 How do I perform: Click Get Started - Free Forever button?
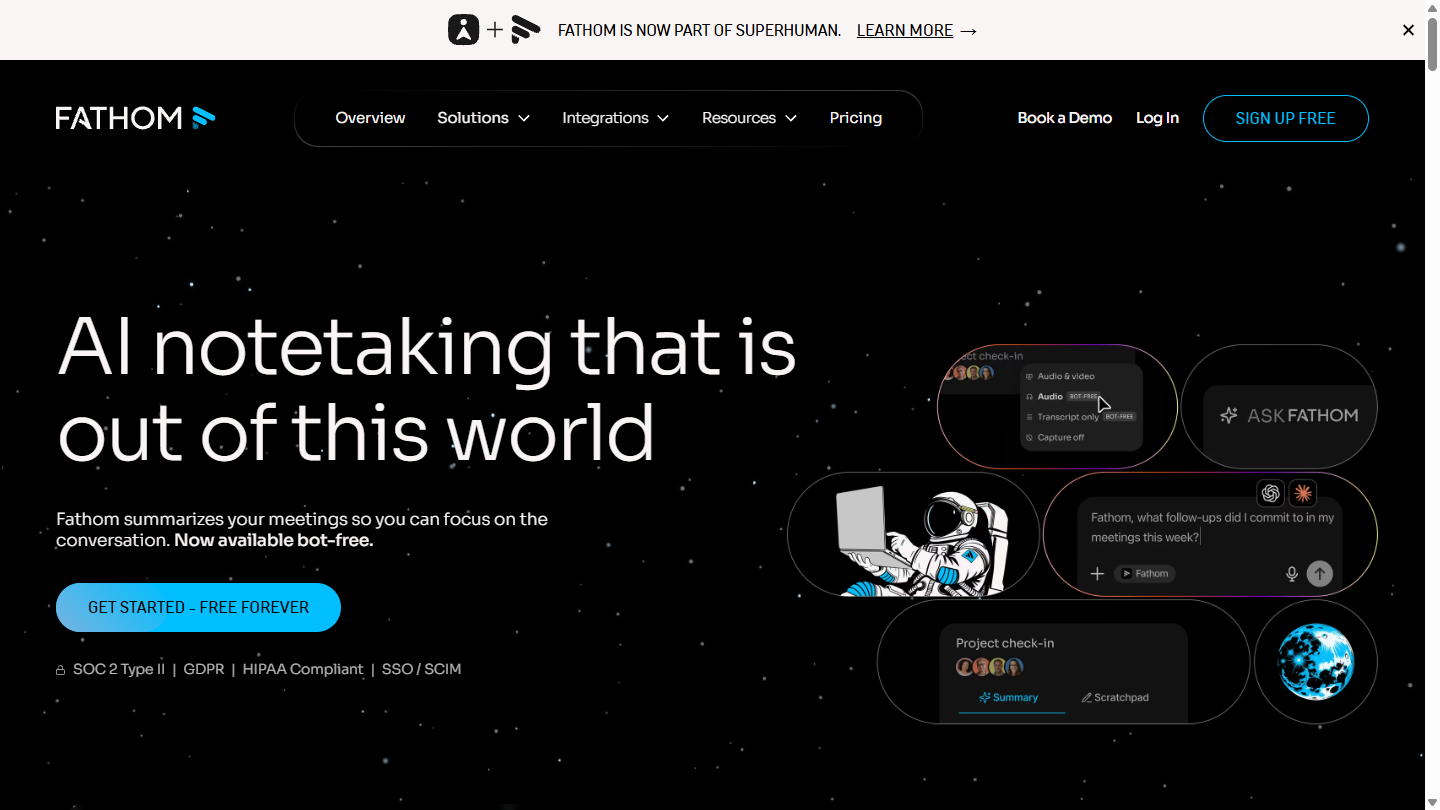pos(198,607)
